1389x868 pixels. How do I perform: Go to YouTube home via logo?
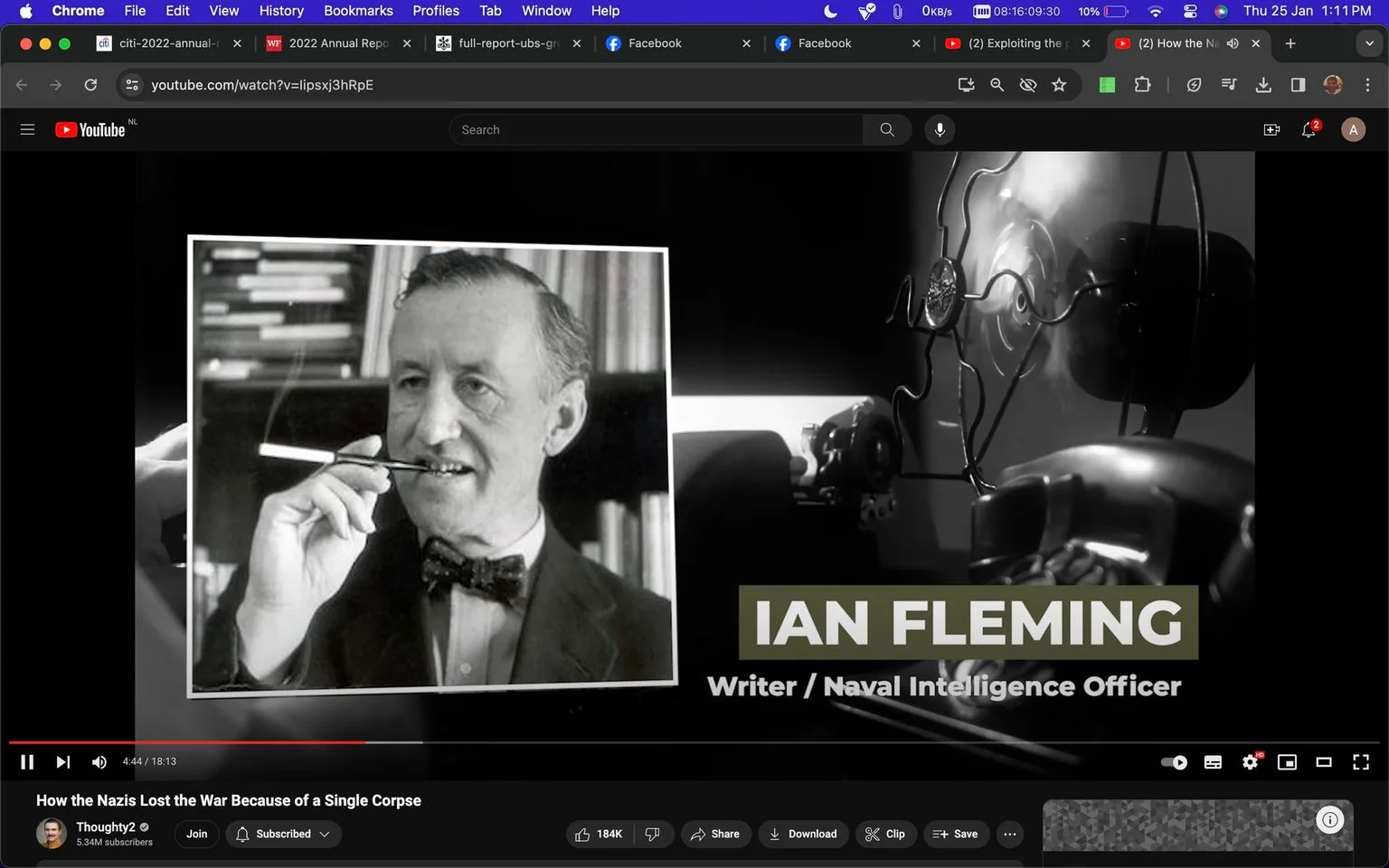(90, 129)
